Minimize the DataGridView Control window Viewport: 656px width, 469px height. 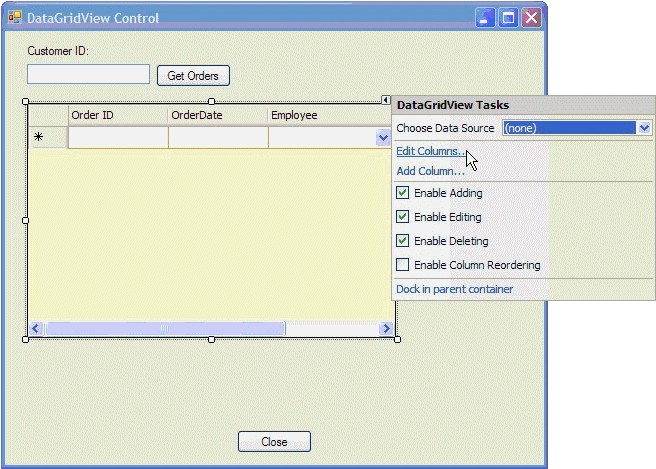click(485, 18)
